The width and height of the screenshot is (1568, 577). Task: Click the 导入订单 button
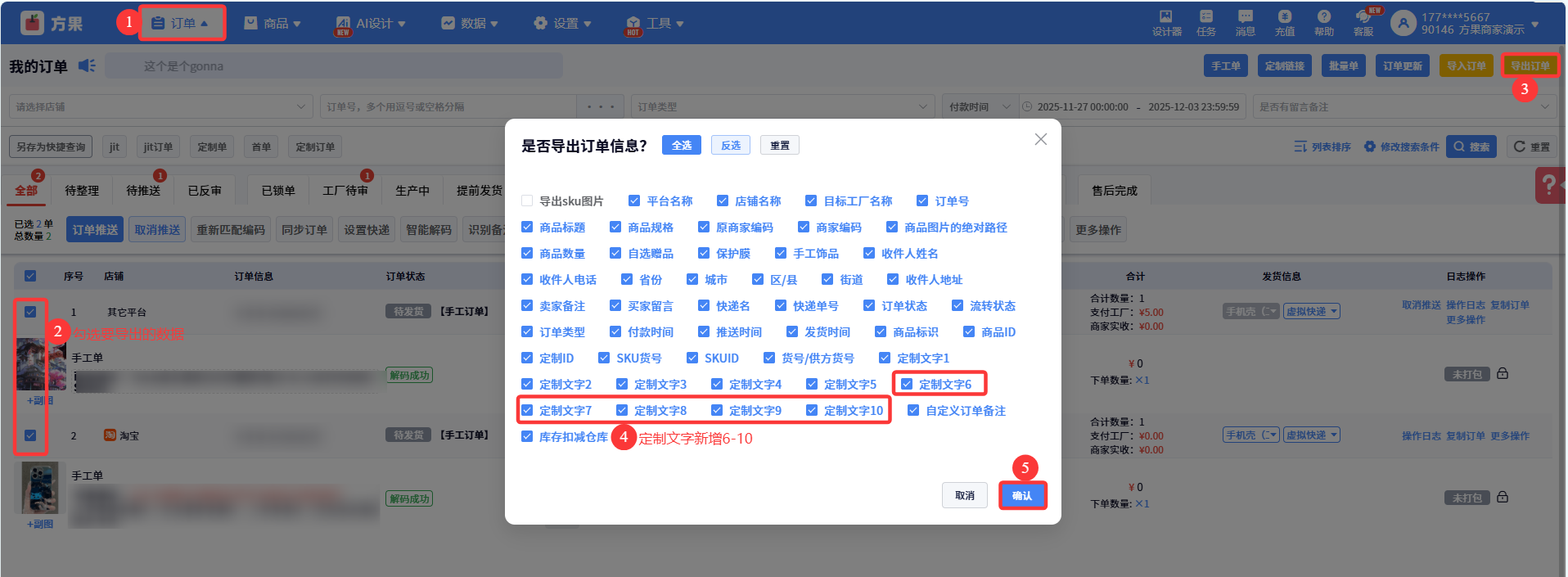(x=1467, y=65)
